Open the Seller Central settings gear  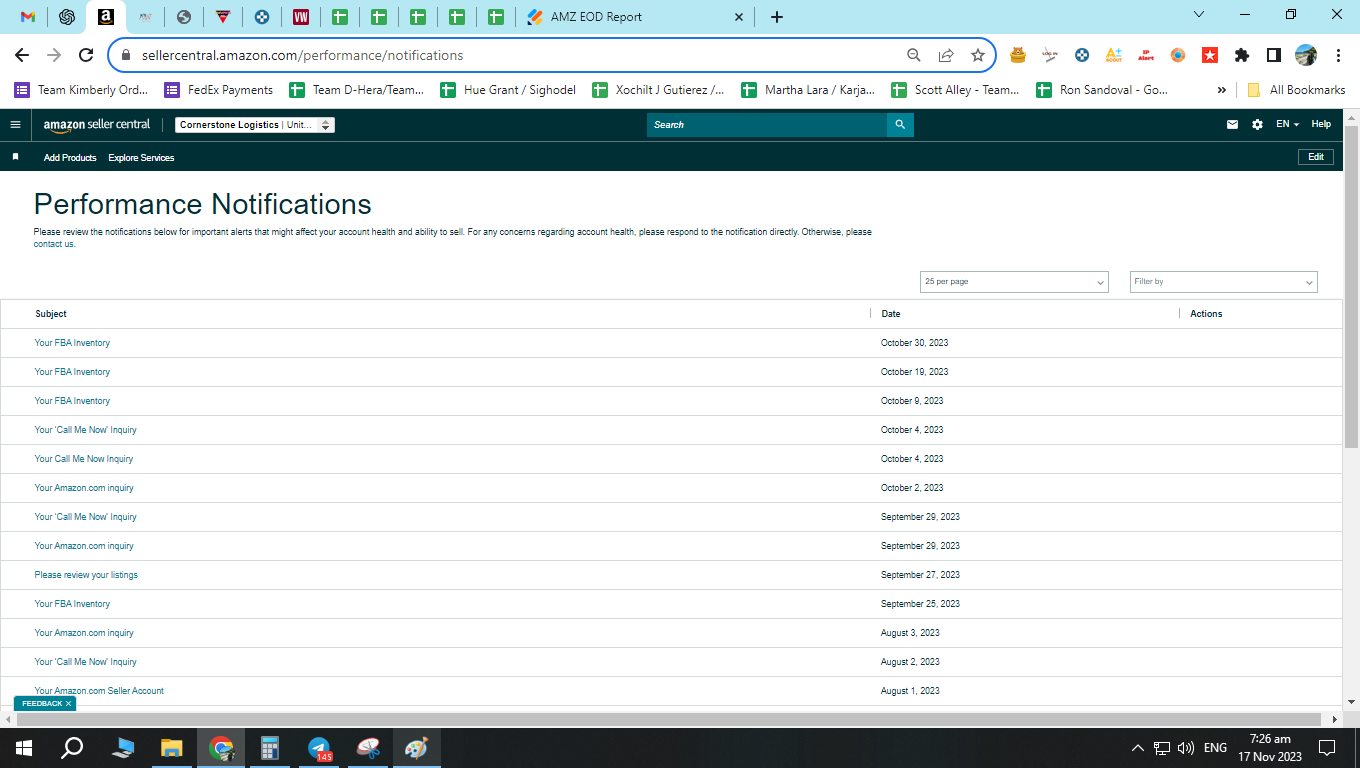(1257, 125)
